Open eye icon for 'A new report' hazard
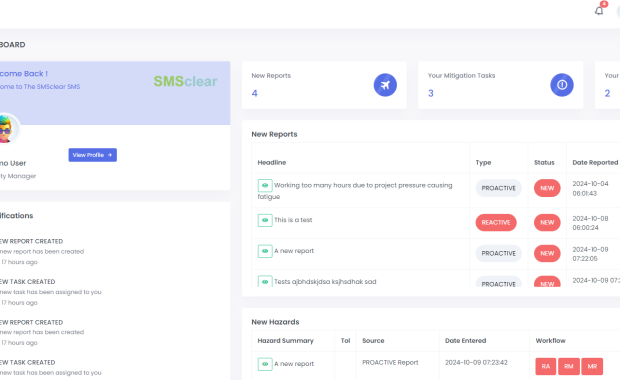 [265, 364]
